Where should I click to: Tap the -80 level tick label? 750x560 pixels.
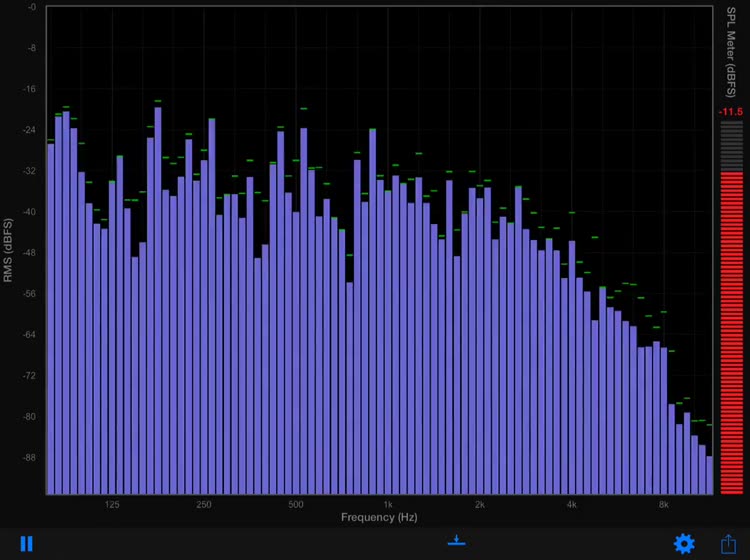point(29,417)
